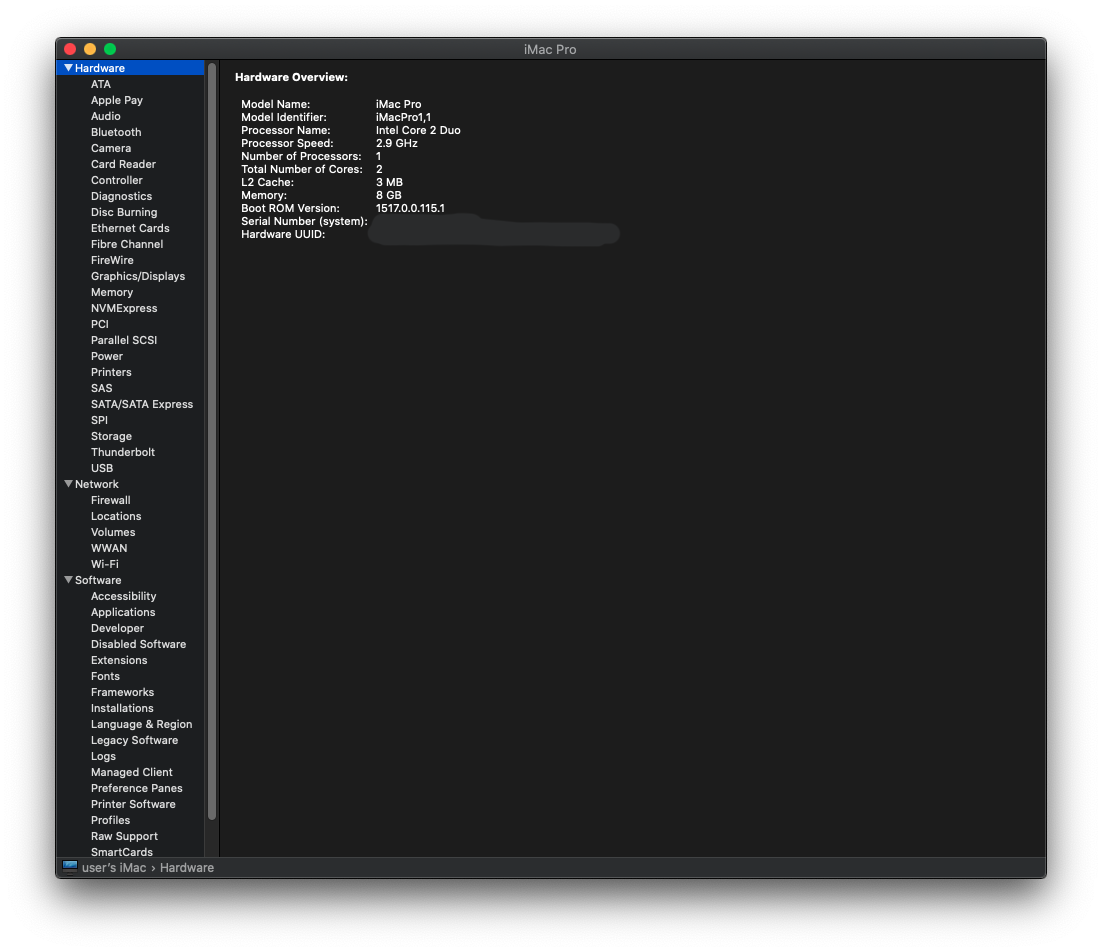Image resolution: width=1102 pixels, height=952 pixels.
Task: Click Hardware in bottom path bar
Action: pyautogui.click(x=187, y=868)
